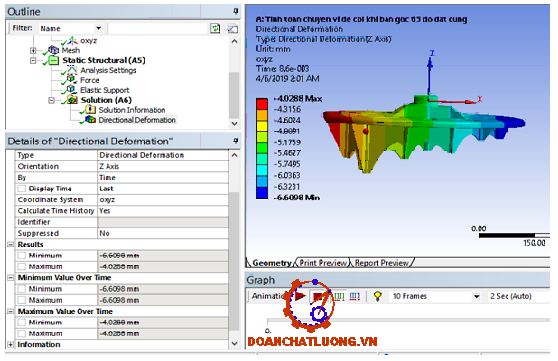
Task: Click the Outline filter text field
Action: 157,28
